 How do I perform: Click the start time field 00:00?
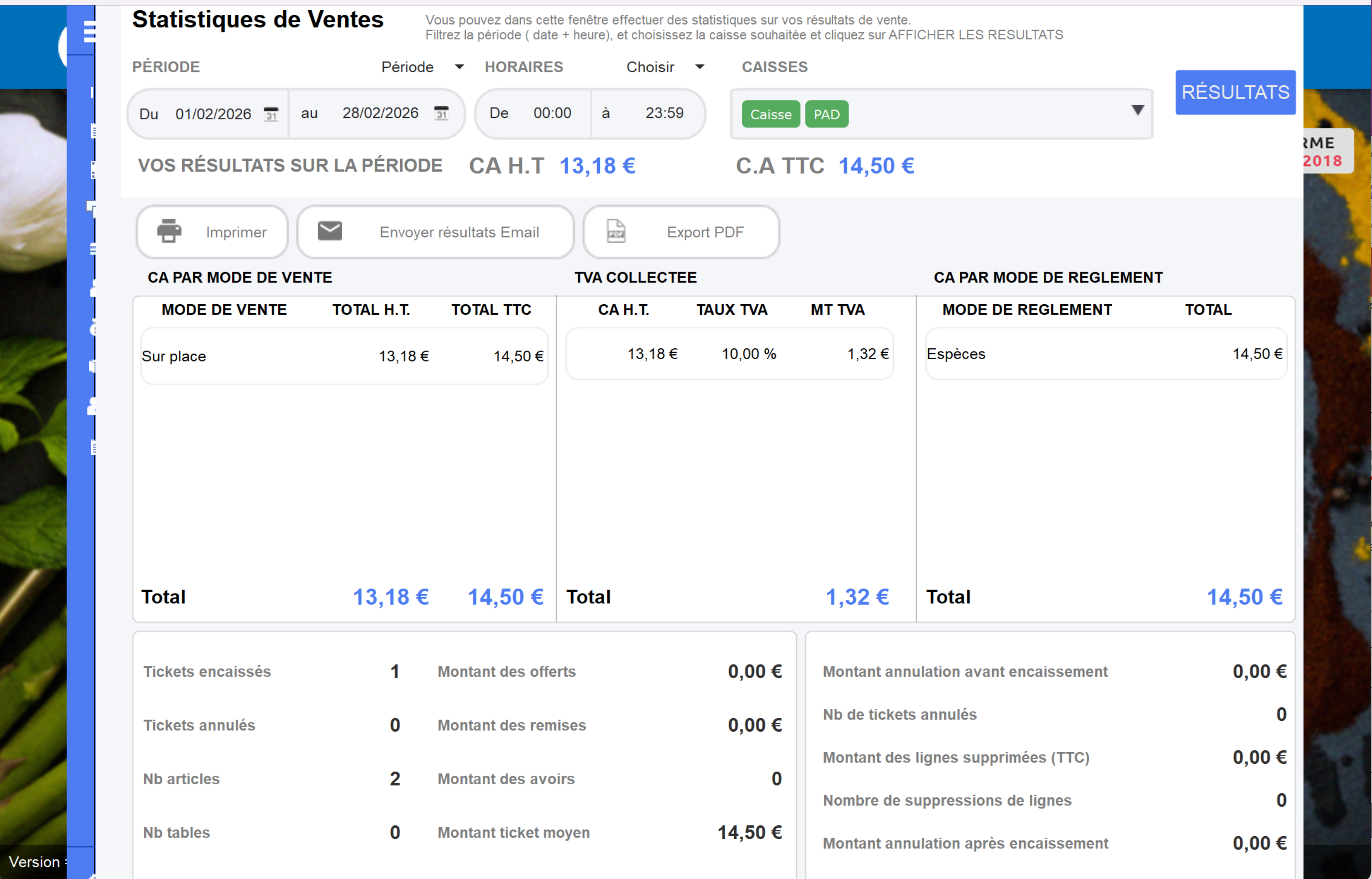552,113
